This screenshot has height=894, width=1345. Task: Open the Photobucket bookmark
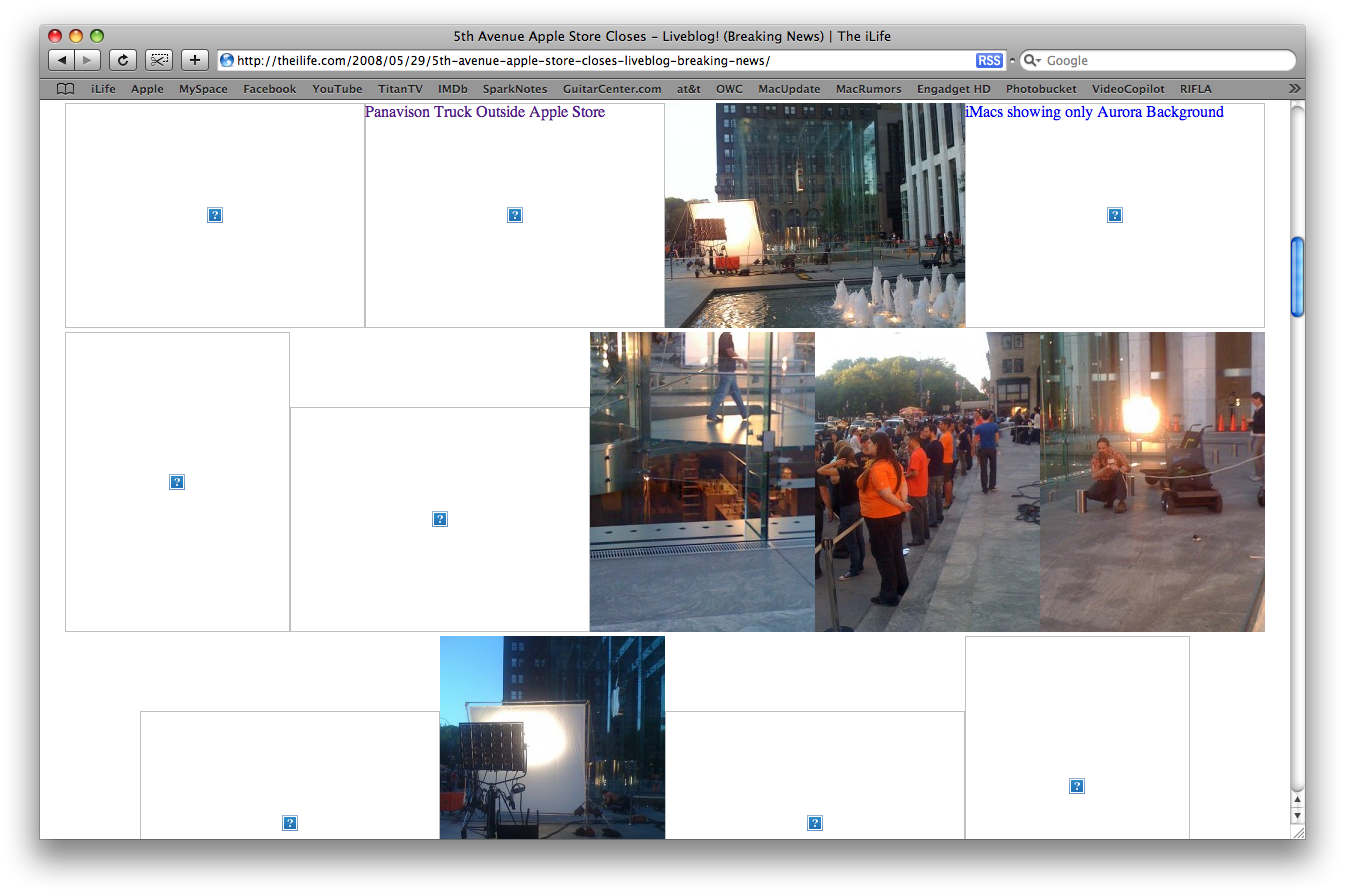click(1041, 89)
